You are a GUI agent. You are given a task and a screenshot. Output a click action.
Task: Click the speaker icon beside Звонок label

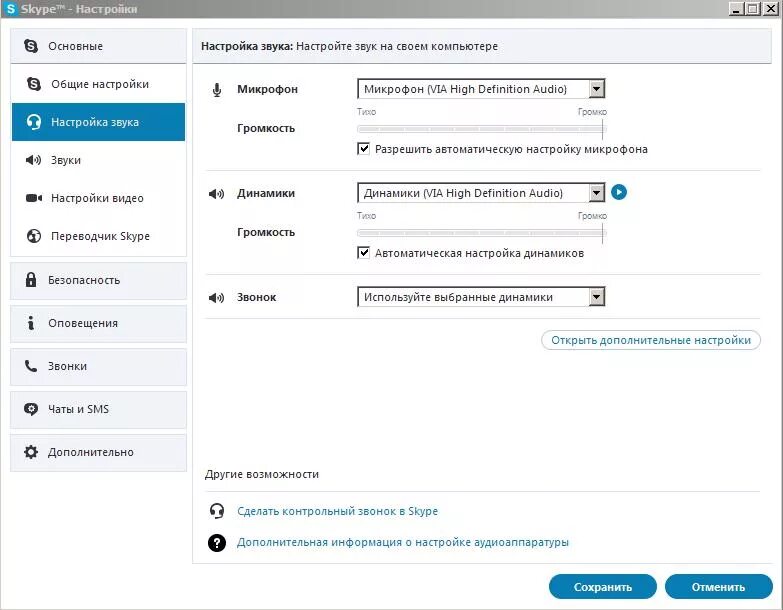pyautogui.click(x=216, y=298)
